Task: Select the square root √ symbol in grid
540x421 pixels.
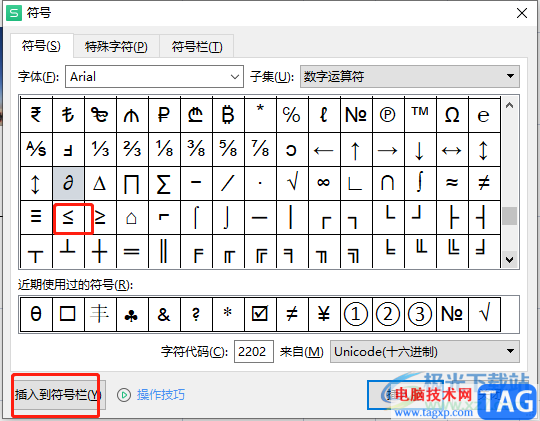Action: coord(292,183)
